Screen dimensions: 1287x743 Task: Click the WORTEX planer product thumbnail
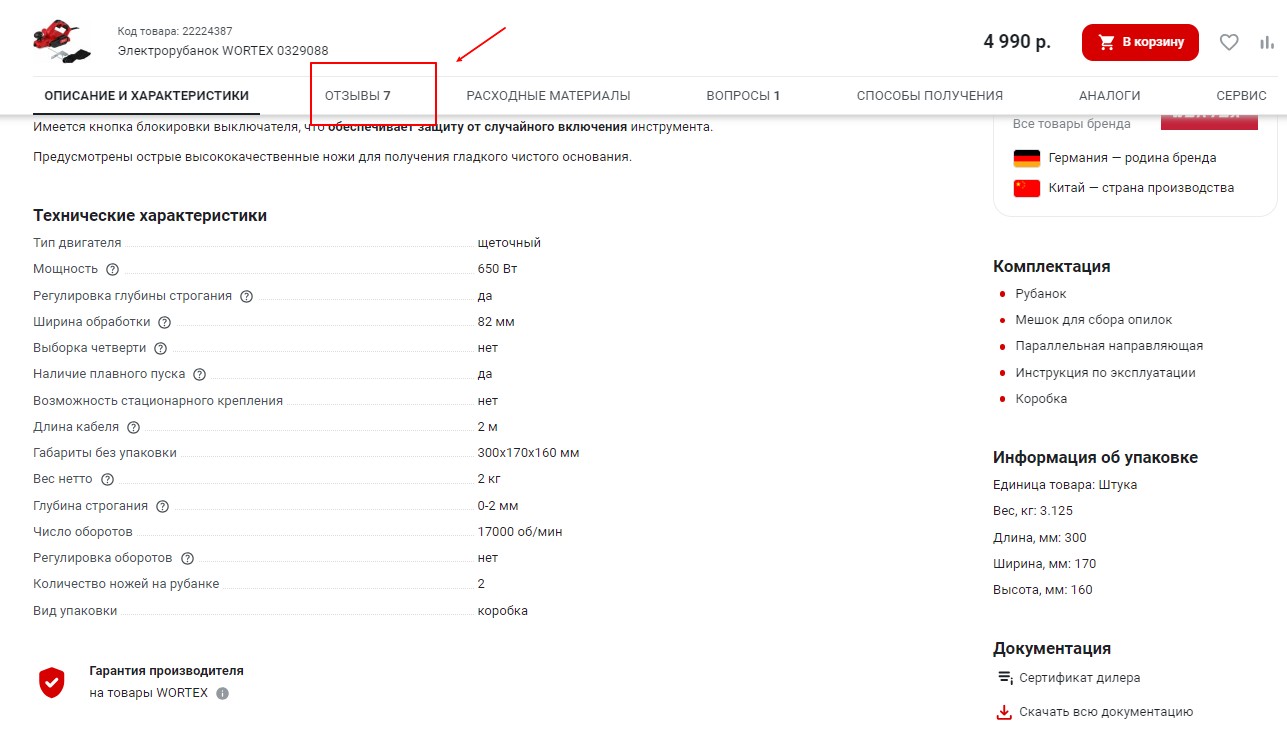click(63, 40)
